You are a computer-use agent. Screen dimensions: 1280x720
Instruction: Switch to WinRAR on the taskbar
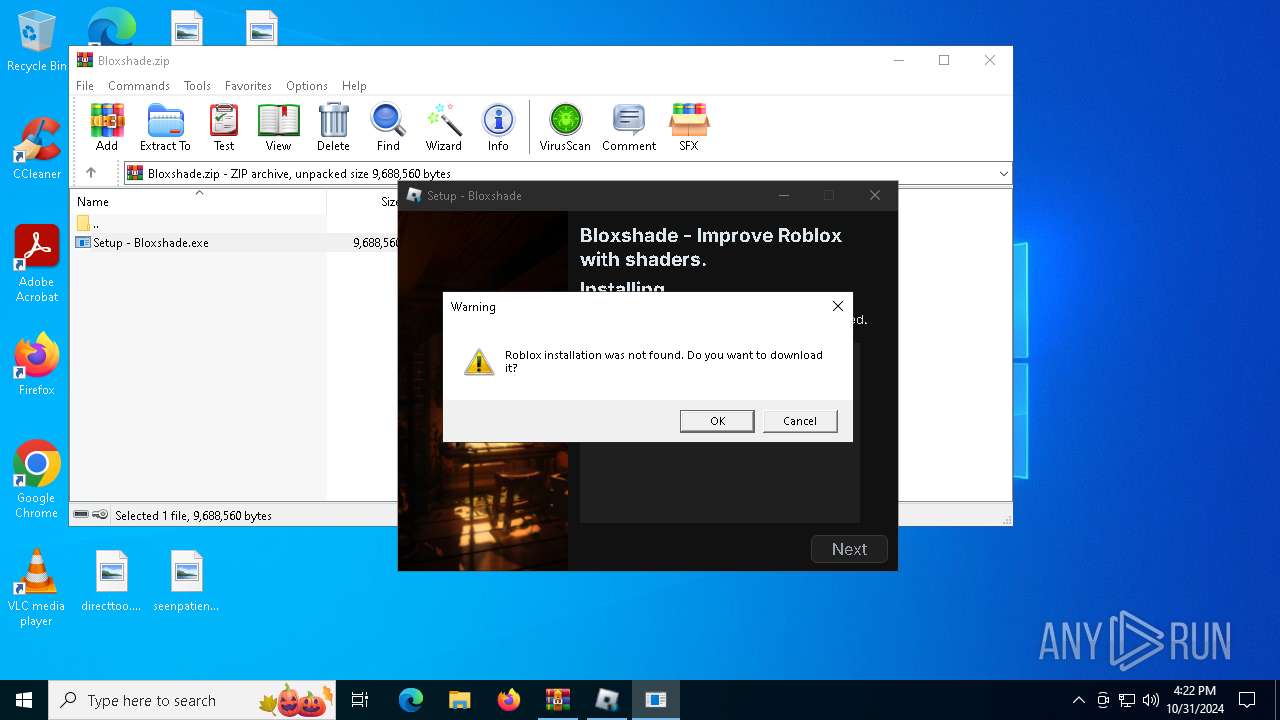pyautogui.click(x=557, y=700)
